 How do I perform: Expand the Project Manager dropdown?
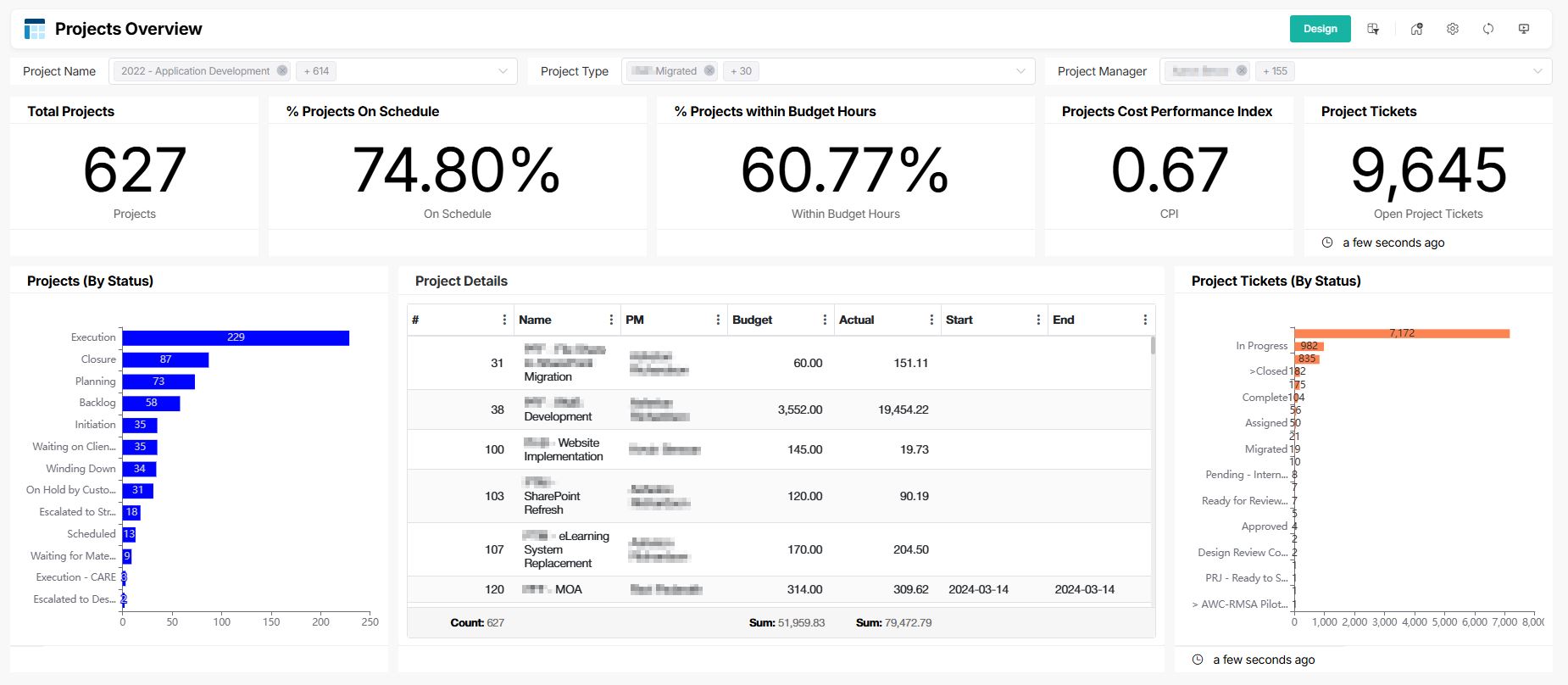[1537, 71]
